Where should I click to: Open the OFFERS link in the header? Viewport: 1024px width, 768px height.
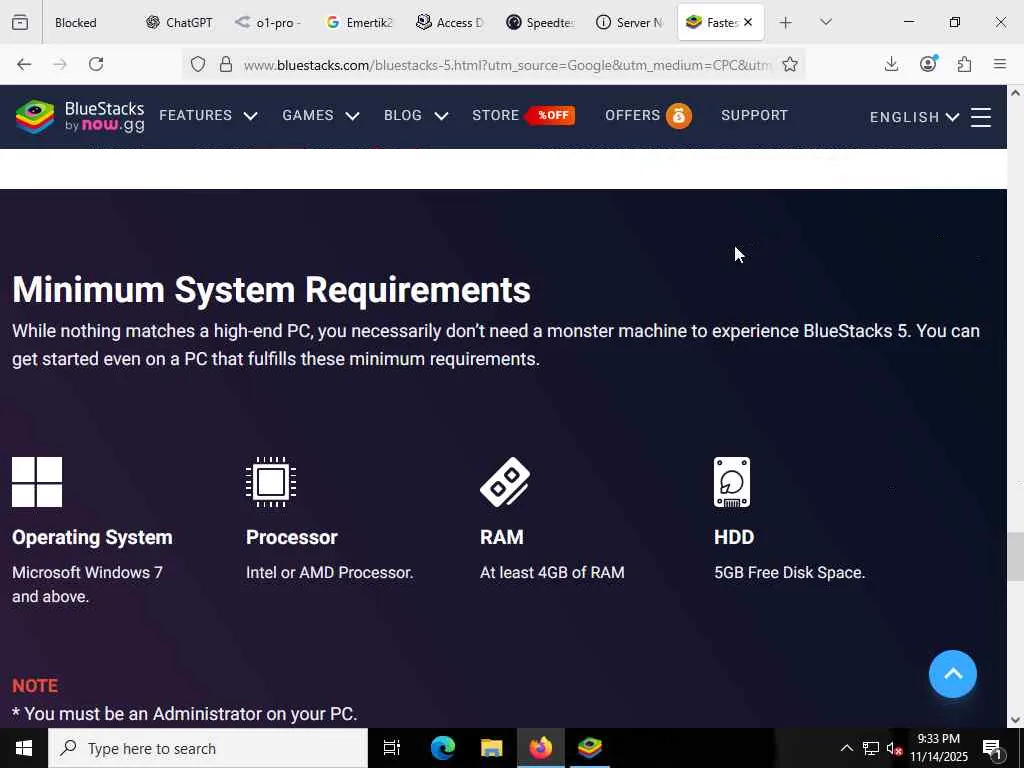coord(632,116)
